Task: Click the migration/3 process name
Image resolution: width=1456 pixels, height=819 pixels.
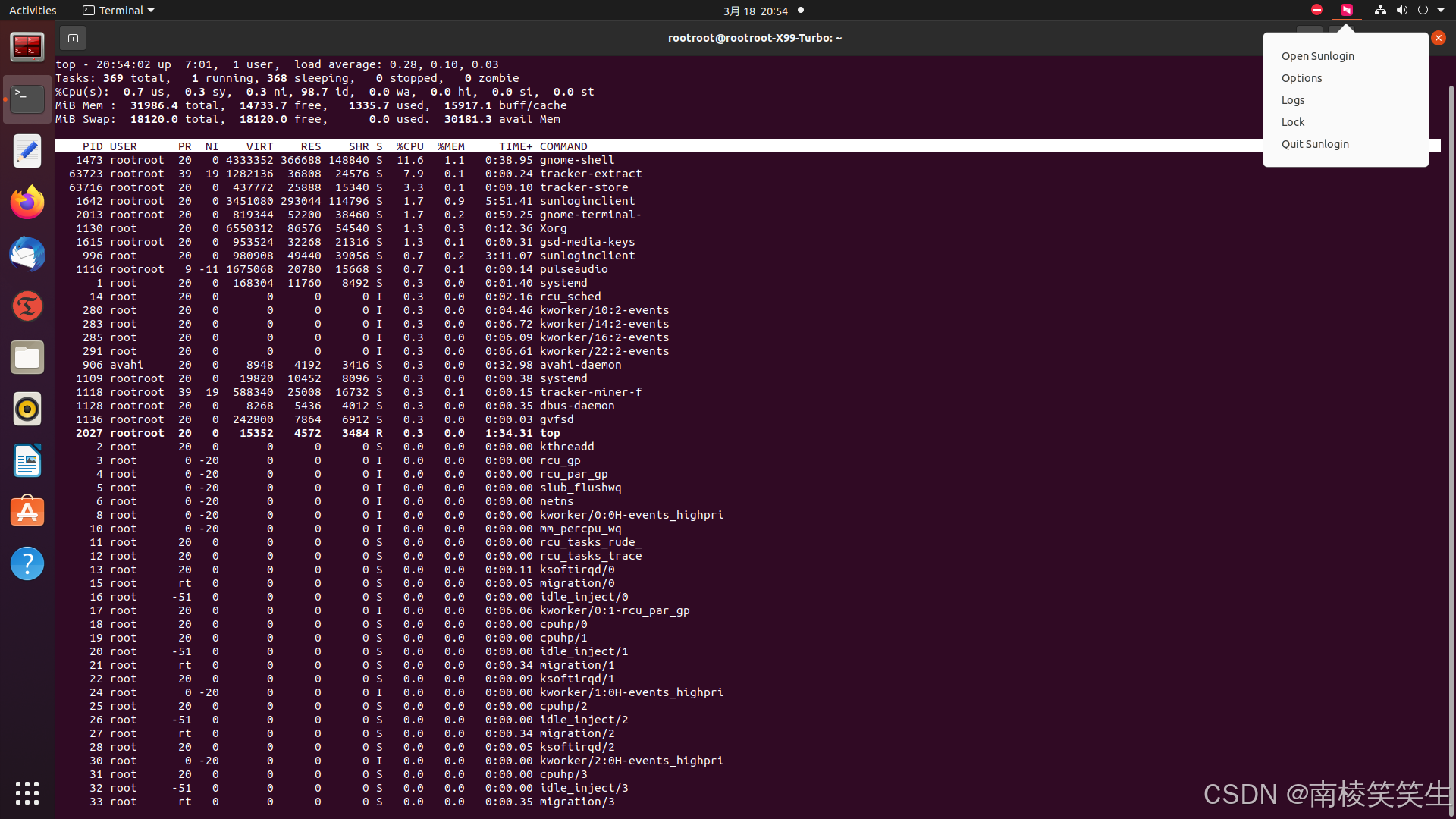Action: click(577, 802)
